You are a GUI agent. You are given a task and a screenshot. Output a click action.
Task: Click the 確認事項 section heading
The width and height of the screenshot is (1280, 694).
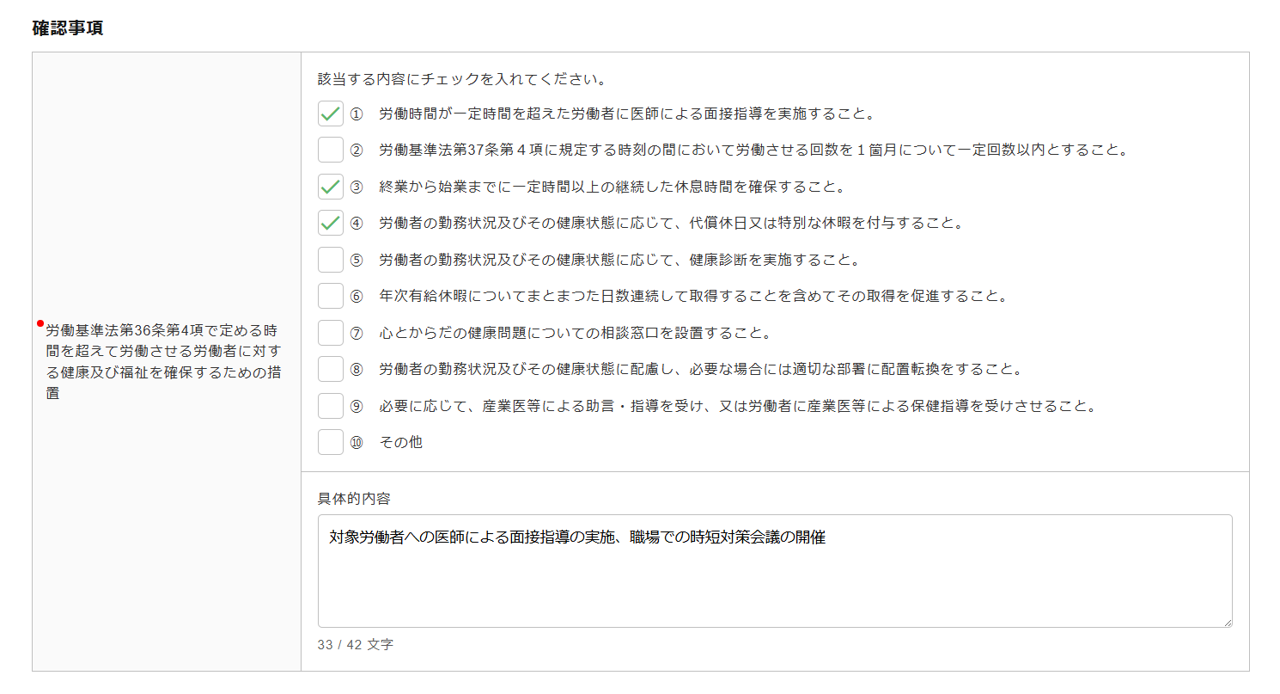click(x=68, y=28)
